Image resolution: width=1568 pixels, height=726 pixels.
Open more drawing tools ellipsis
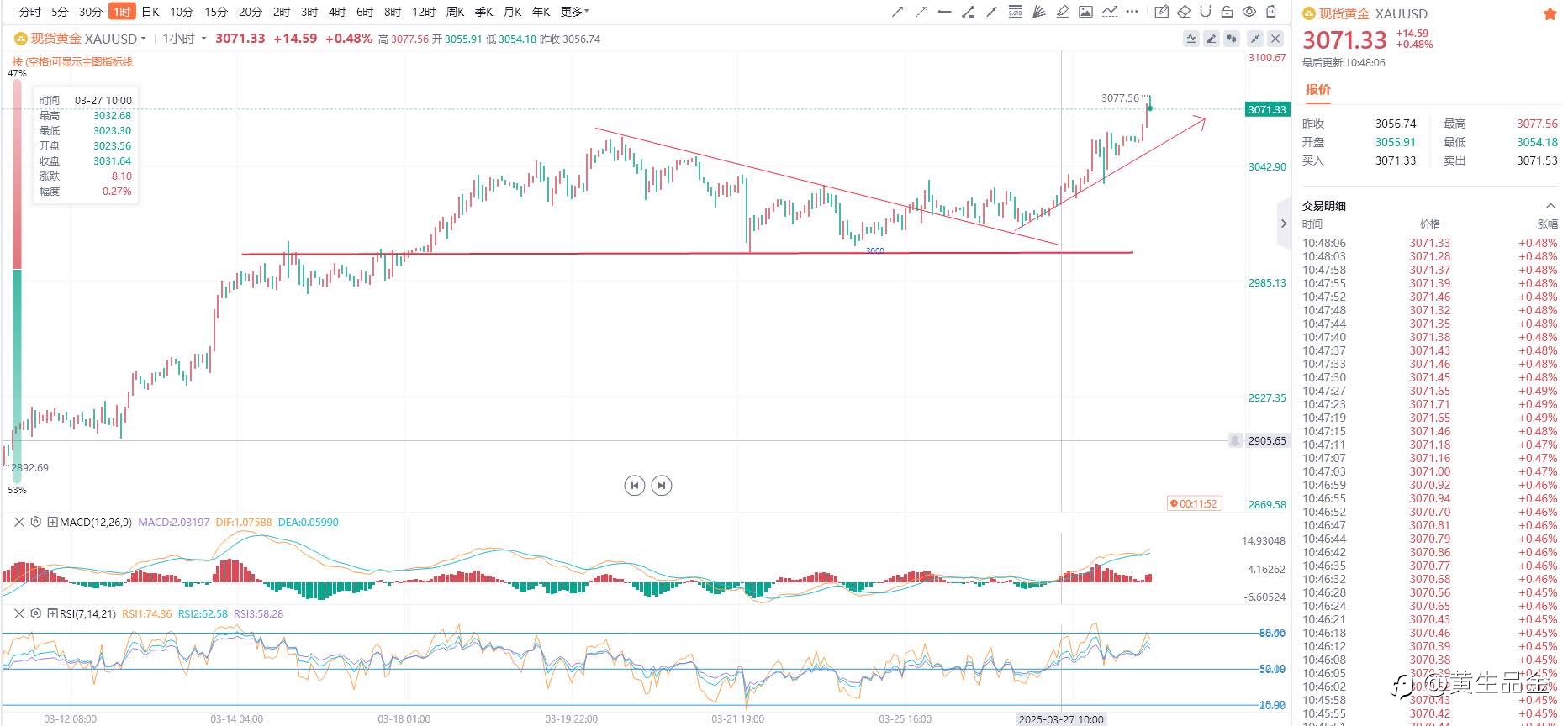click(1132, 12)
